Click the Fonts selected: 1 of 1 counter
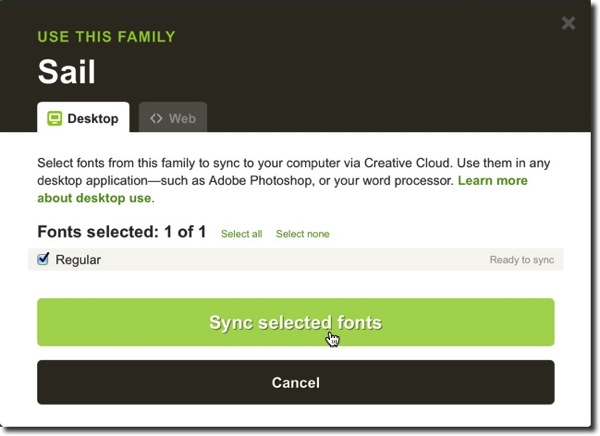Image resolution: width=600 pixels, height=436 pixels. point(122,232)
